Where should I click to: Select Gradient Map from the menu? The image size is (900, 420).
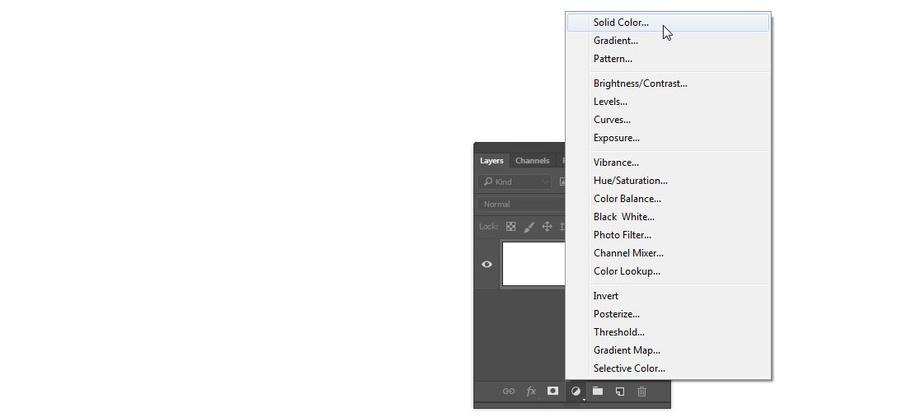click(626, 350)
